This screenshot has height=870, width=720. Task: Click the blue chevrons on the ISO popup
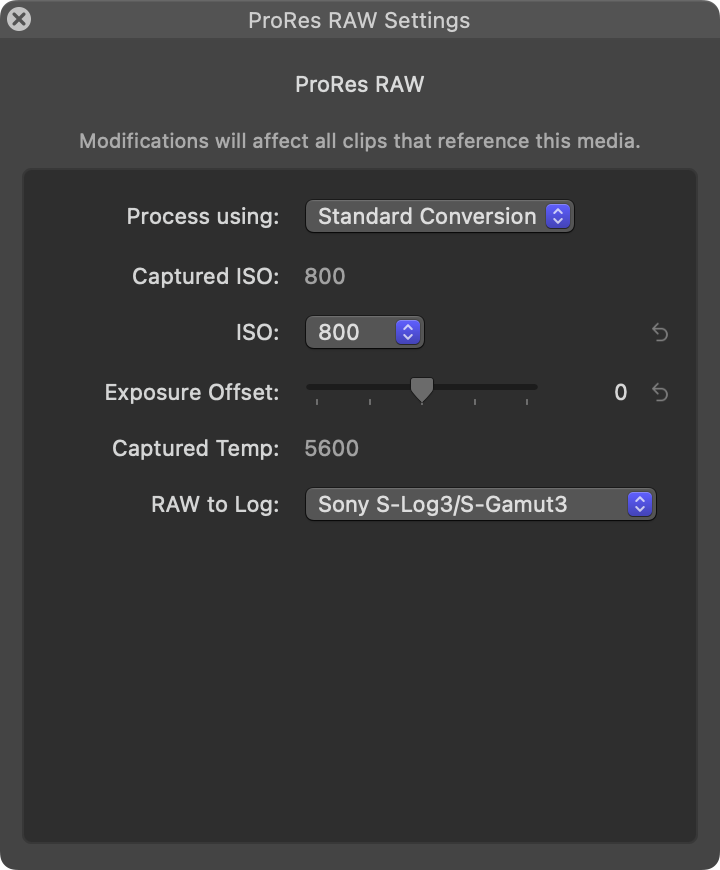407,332
